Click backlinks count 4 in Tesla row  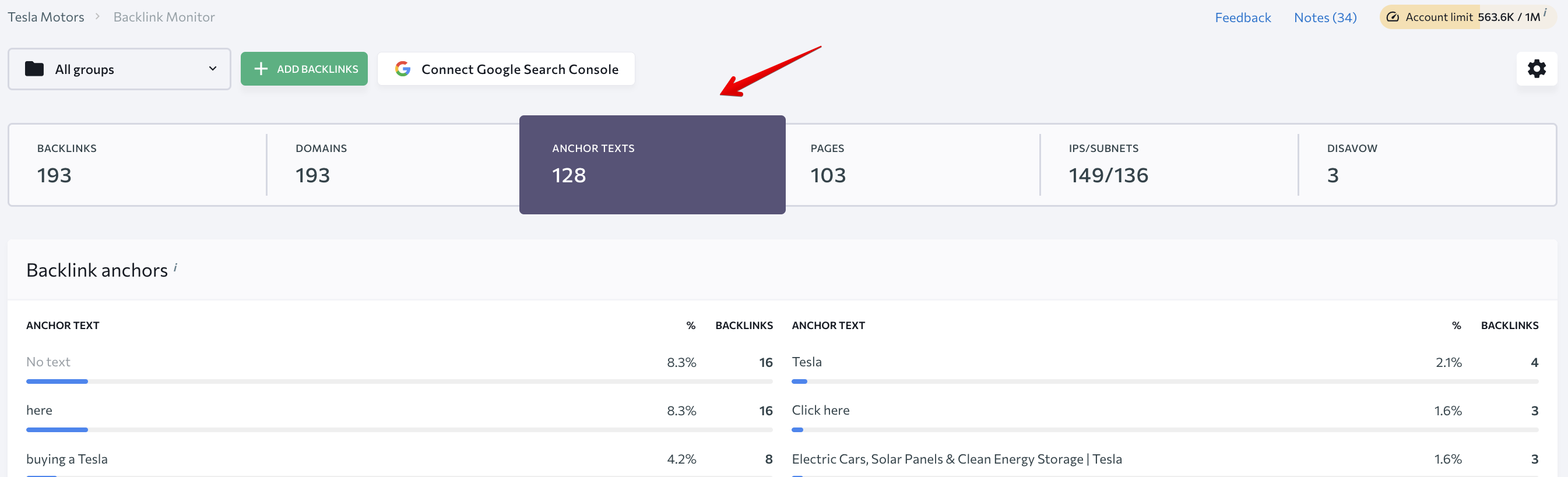[x=1535, y=363]
